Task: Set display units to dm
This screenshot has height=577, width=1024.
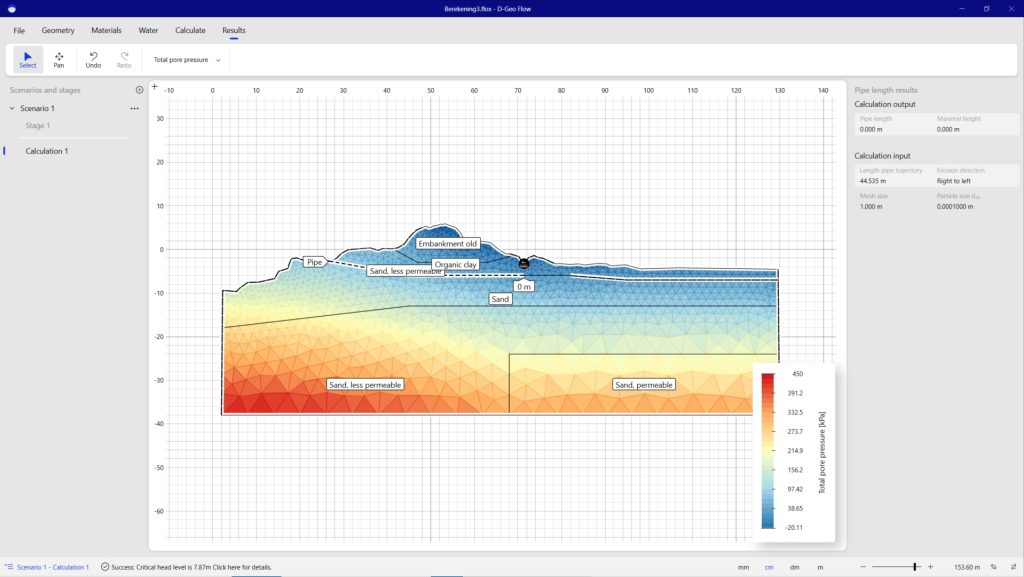Action: click(x=795, y=567)
